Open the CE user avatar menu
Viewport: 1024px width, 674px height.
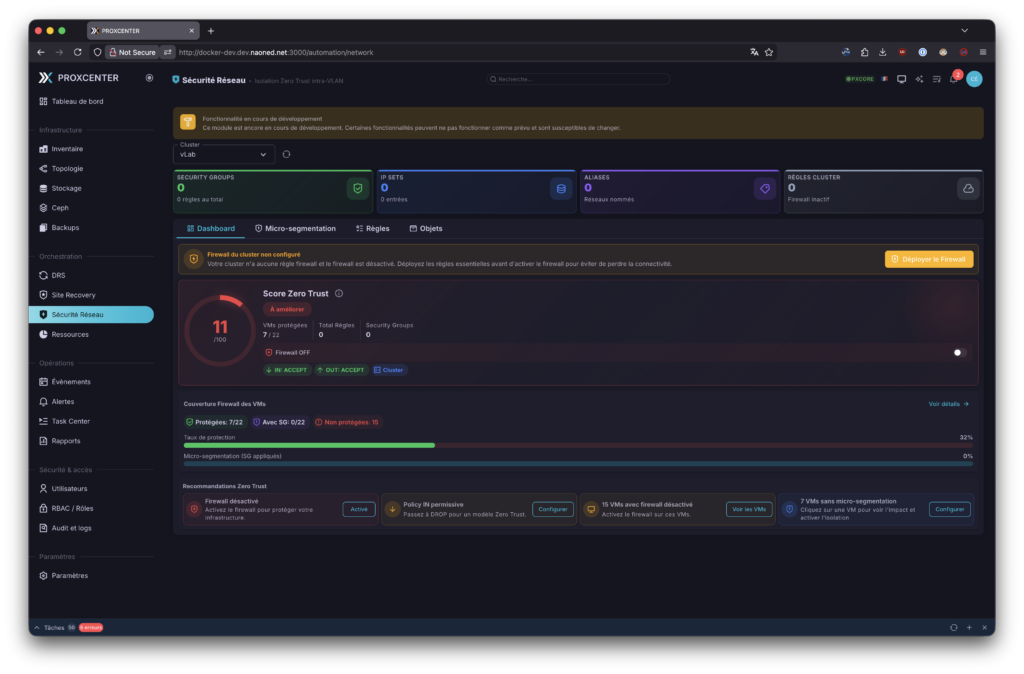(x=974, y=79)
